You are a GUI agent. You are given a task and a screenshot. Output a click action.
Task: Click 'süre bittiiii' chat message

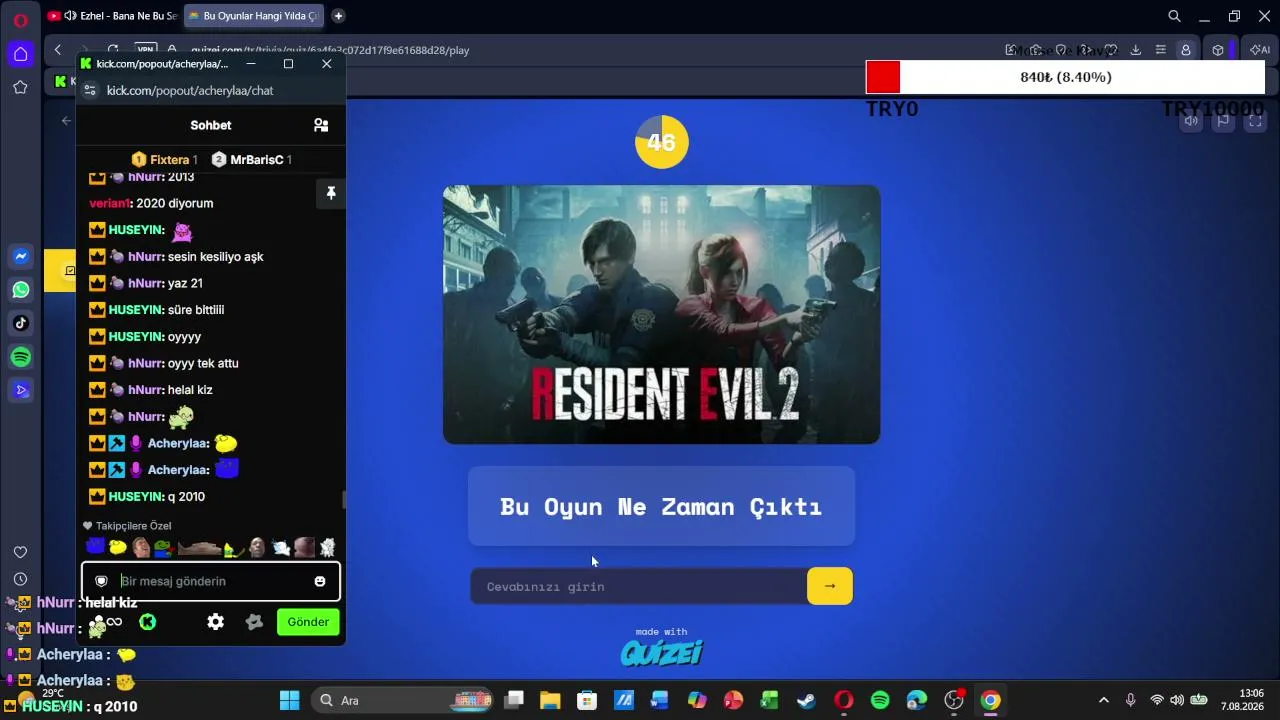coord(196,310)
